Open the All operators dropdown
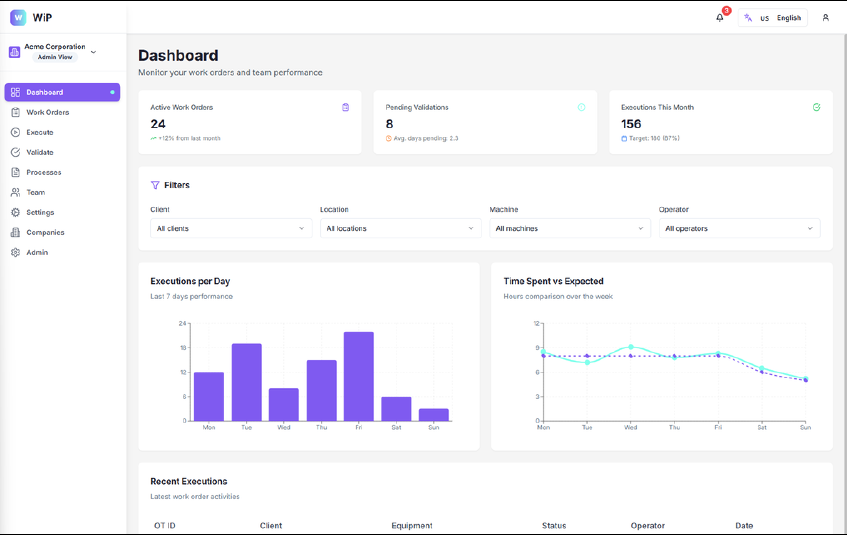 coord(740,228)
